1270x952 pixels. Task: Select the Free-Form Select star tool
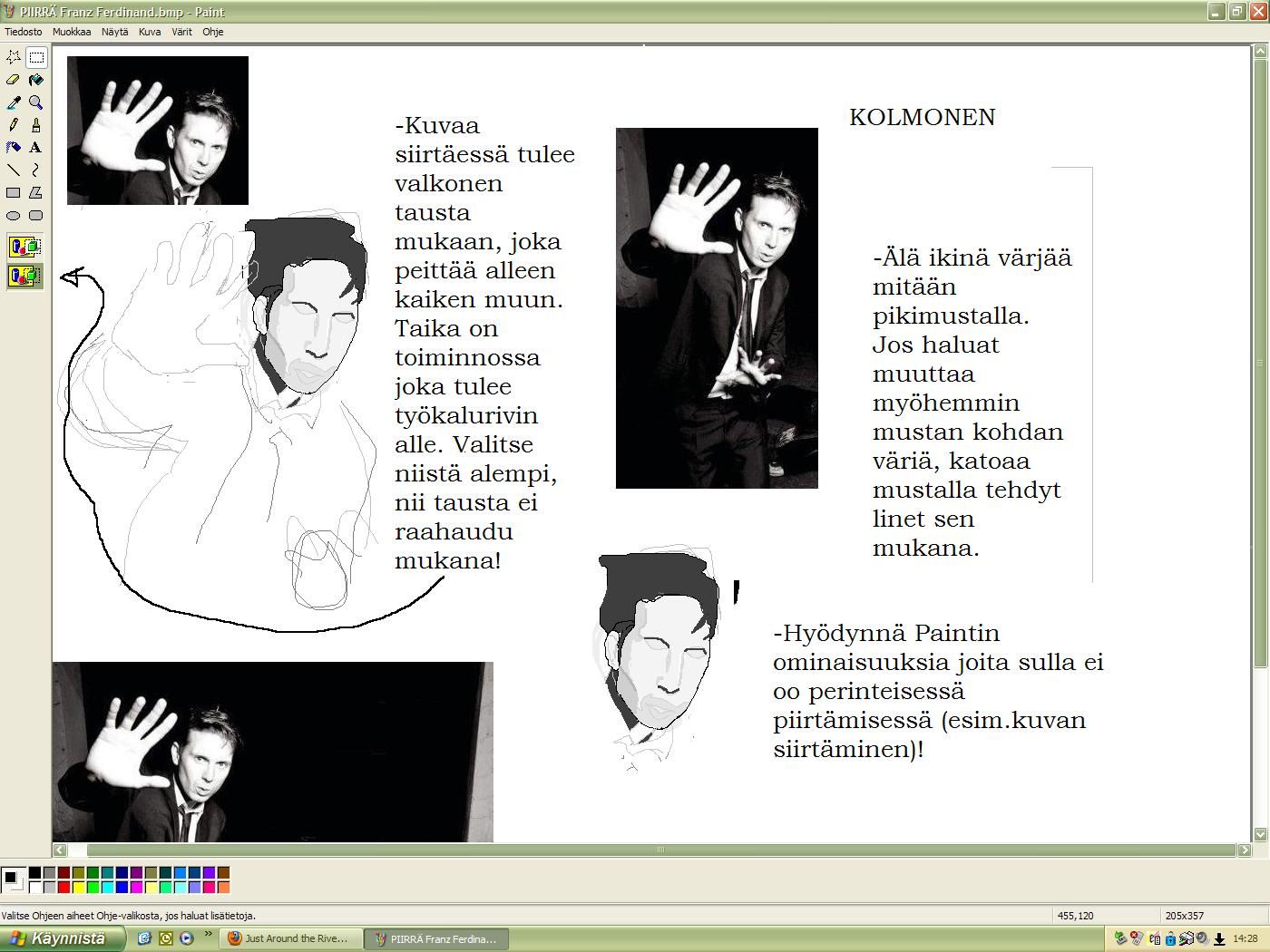(14, 57)
